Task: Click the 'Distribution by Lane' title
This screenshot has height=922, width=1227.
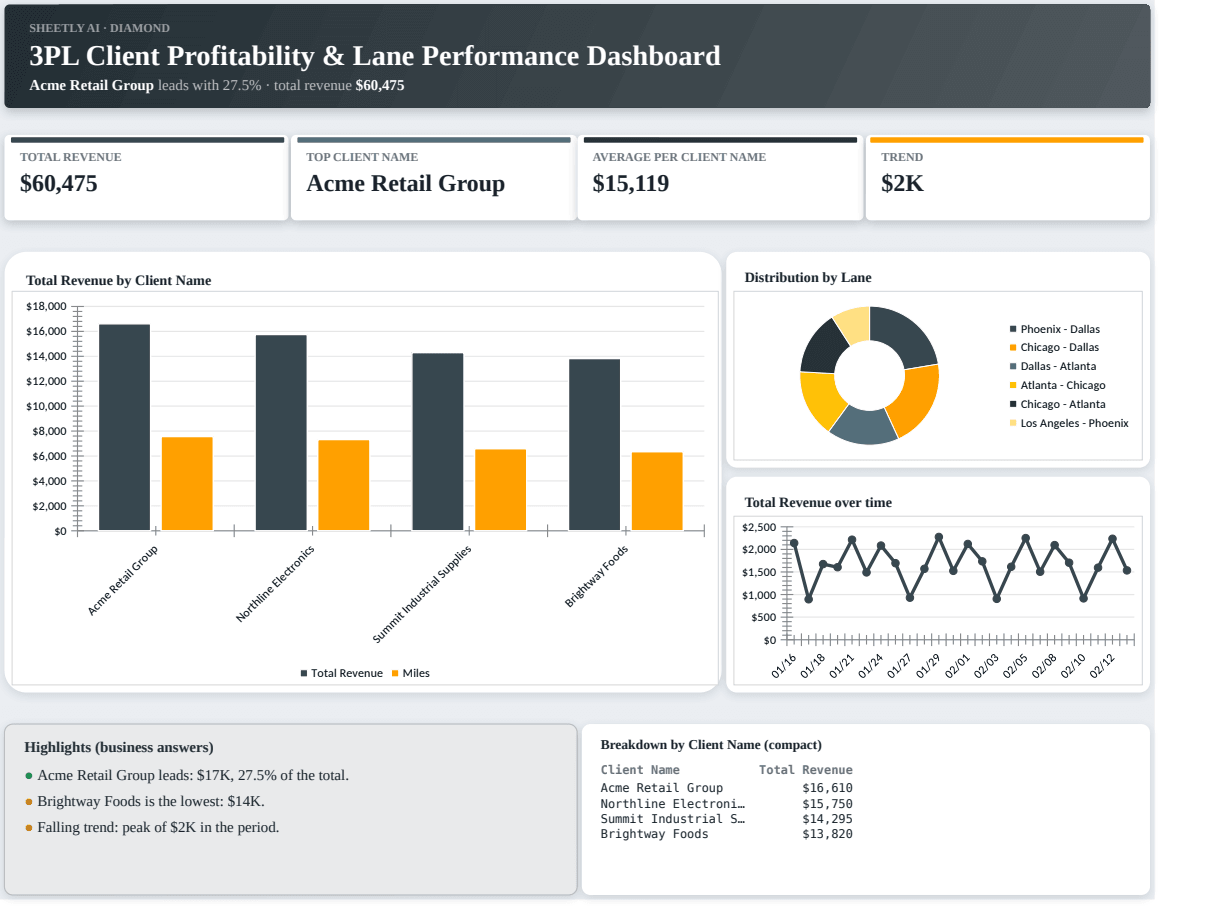Action: pos(808,278)
